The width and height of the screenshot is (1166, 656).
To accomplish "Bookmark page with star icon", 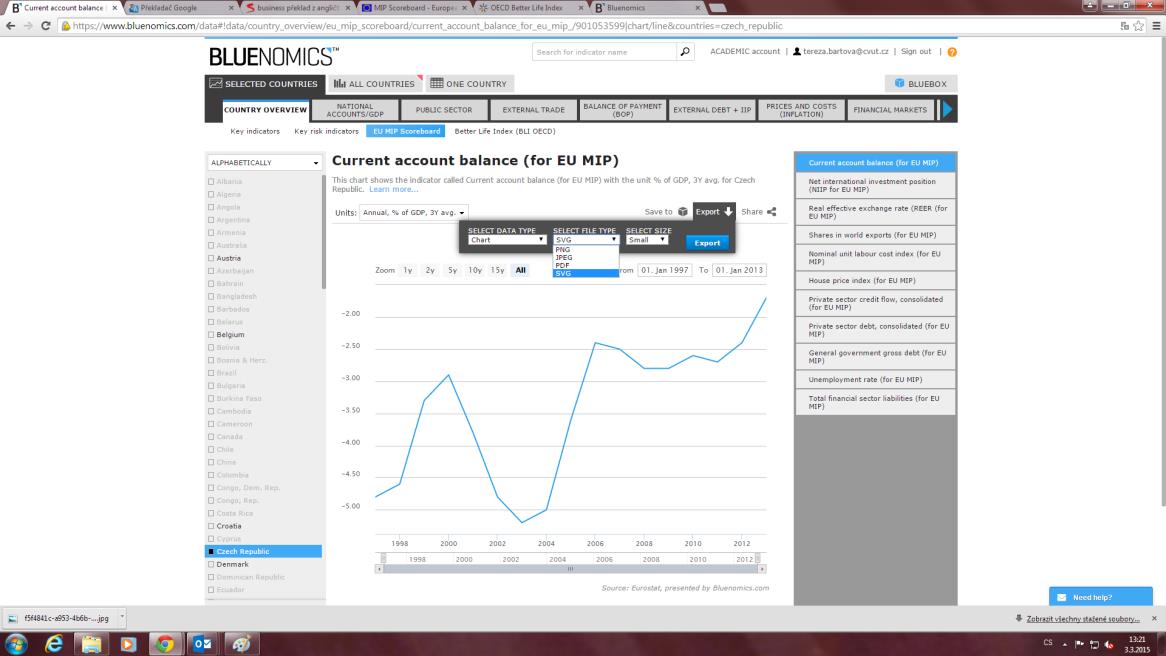I will tap(1138, 25).
